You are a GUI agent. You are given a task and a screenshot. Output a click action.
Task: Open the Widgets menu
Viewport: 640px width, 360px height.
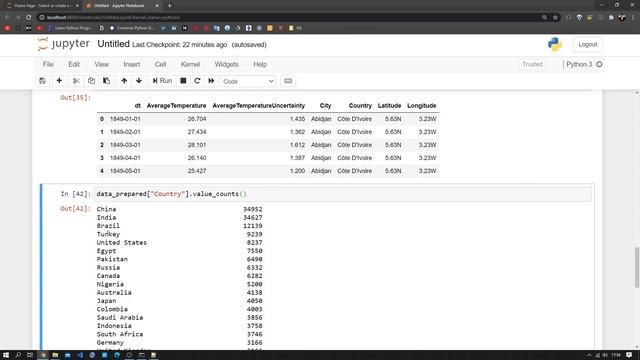[x=227, y=64]
